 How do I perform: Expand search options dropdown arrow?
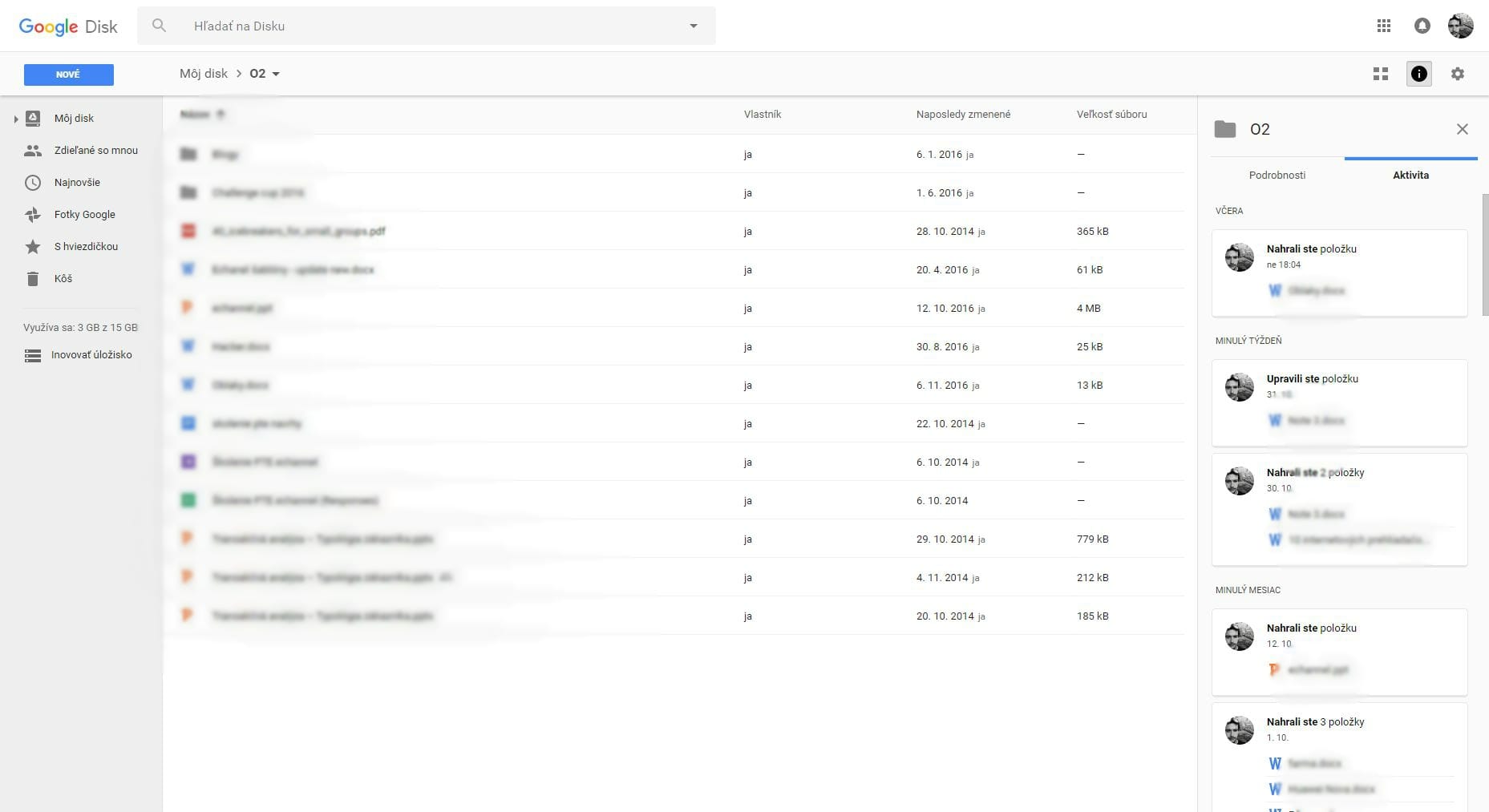pyautogui.click(x=694, y=26)
